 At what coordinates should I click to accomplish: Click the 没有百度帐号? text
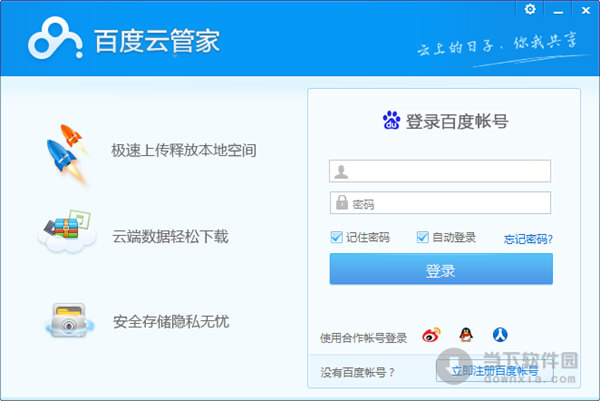[357, 372]
